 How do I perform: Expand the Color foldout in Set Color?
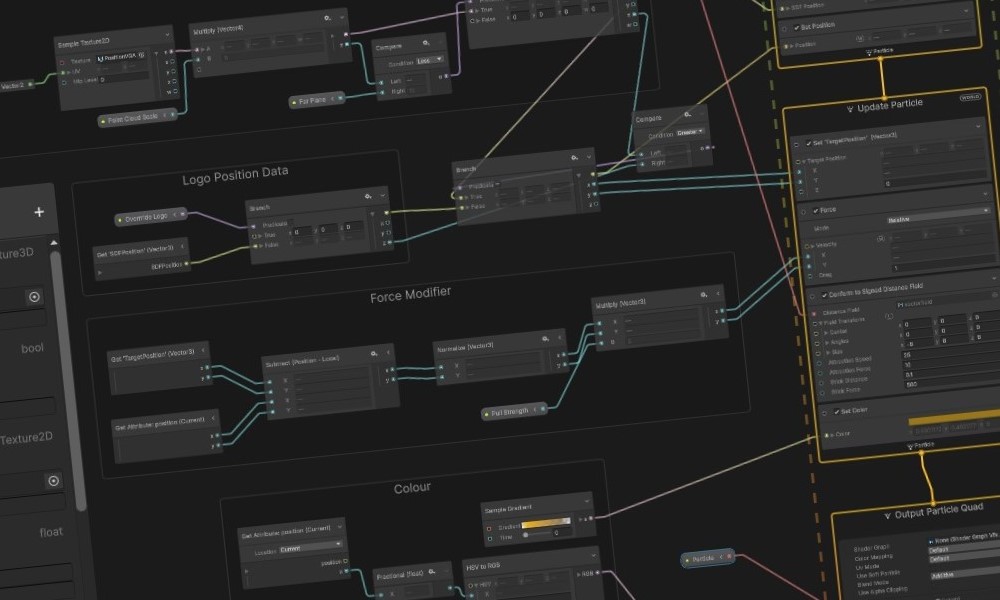[832, 435]
